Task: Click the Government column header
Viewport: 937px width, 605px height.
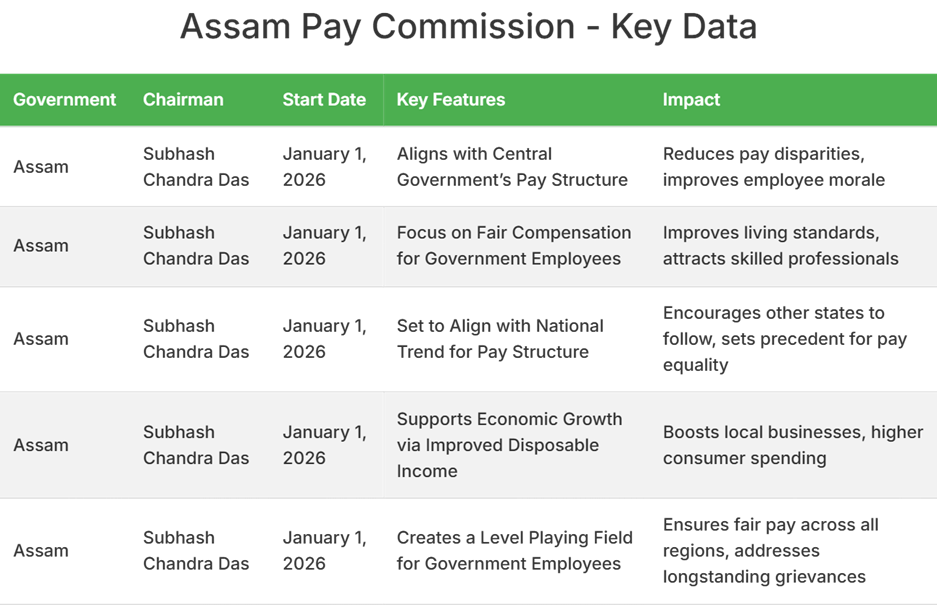Action: 64,100
